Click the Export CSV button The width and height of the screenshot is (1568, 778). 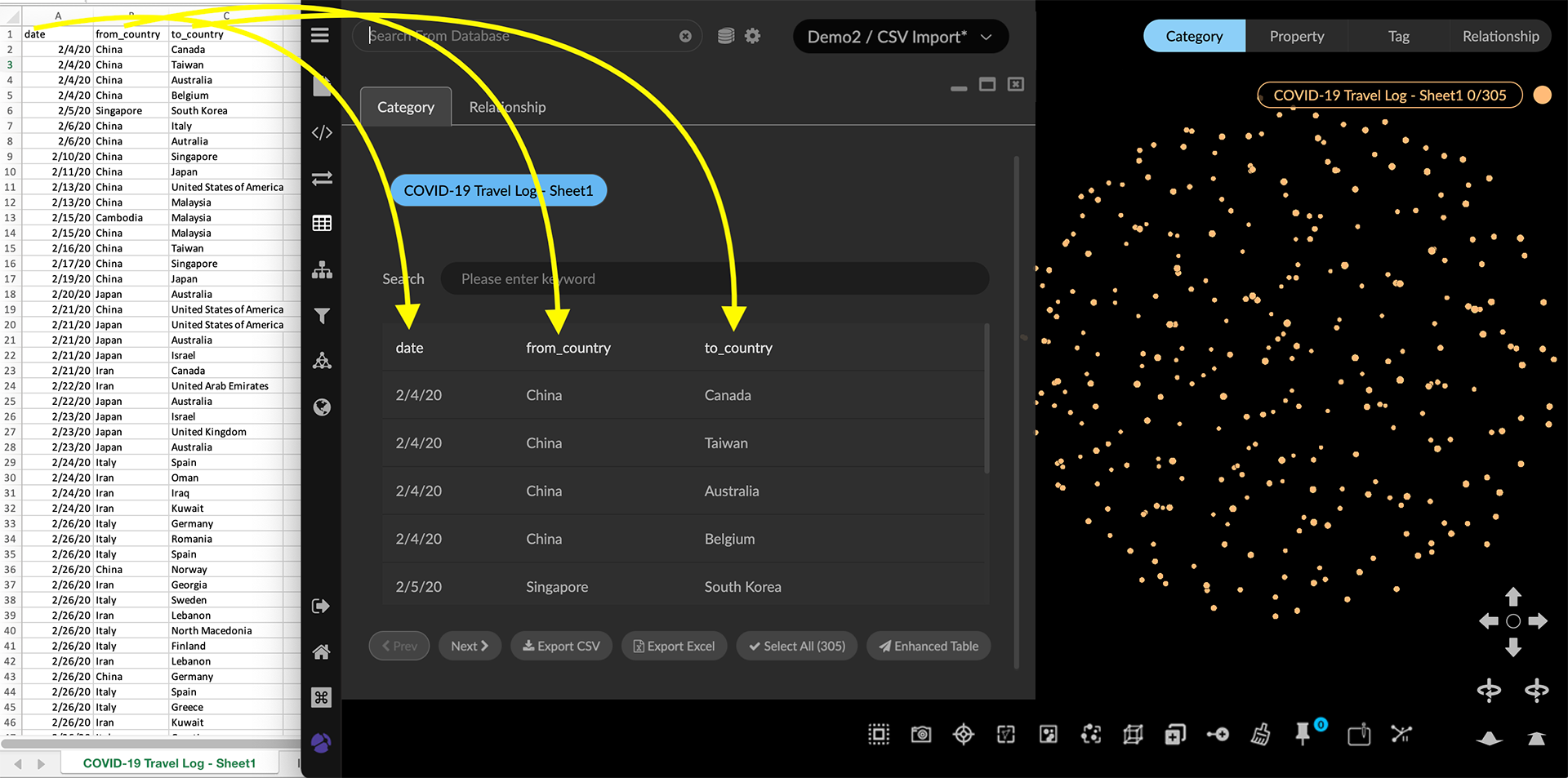(x=561, y=646)
